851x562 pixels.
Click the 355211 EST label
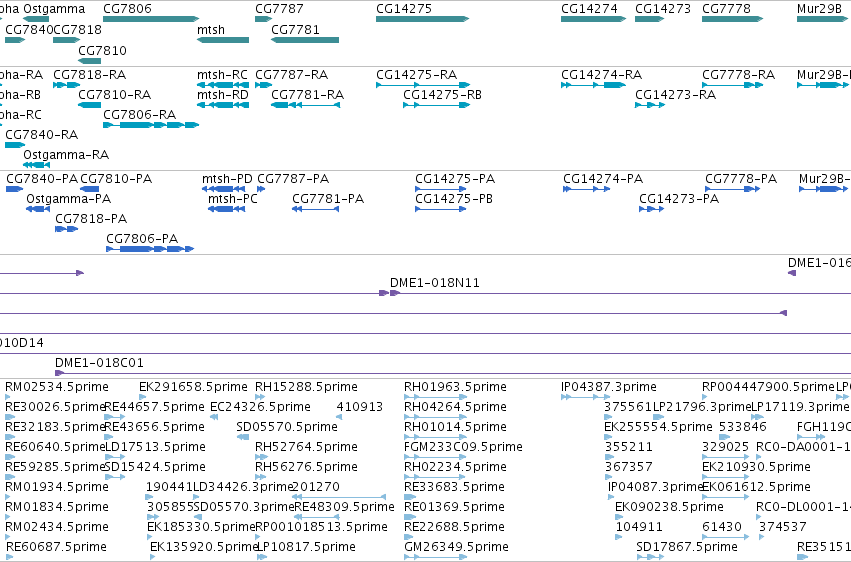629,447
